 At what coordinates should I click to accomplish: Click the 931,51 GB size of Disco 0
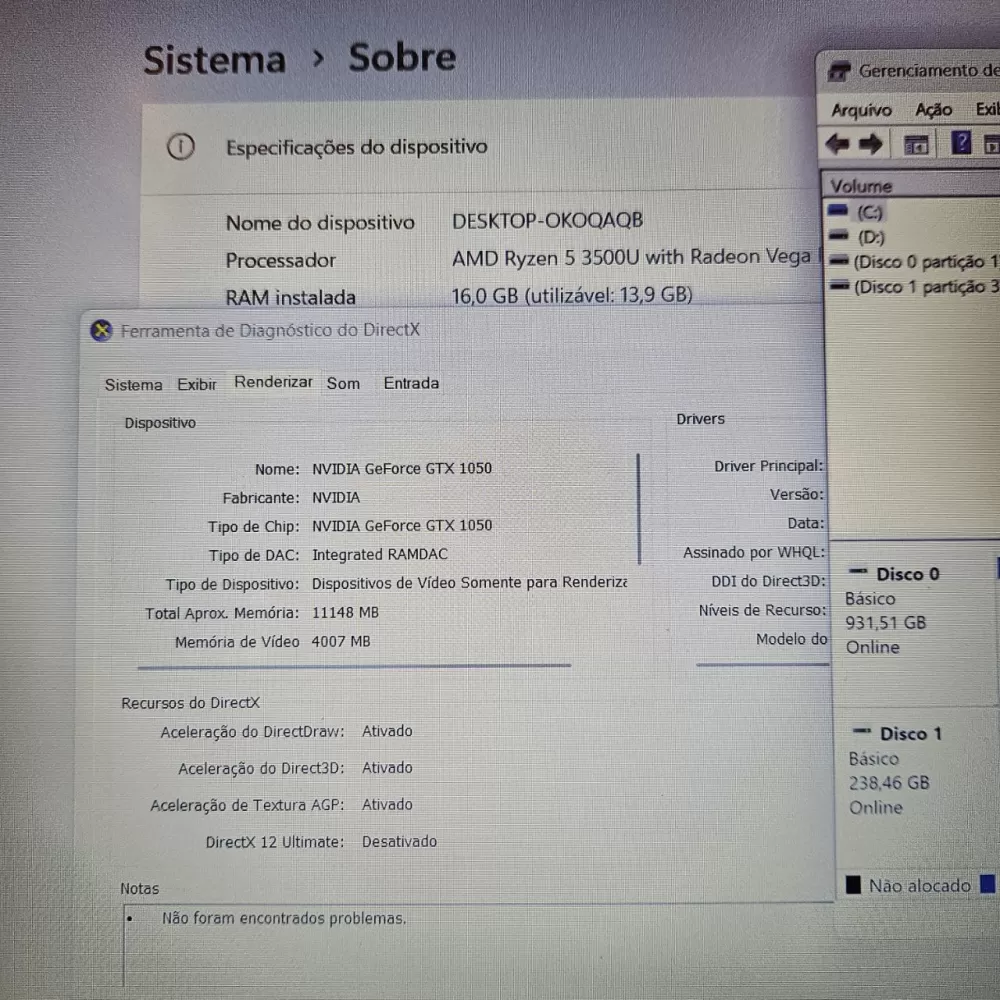[885, 623]
